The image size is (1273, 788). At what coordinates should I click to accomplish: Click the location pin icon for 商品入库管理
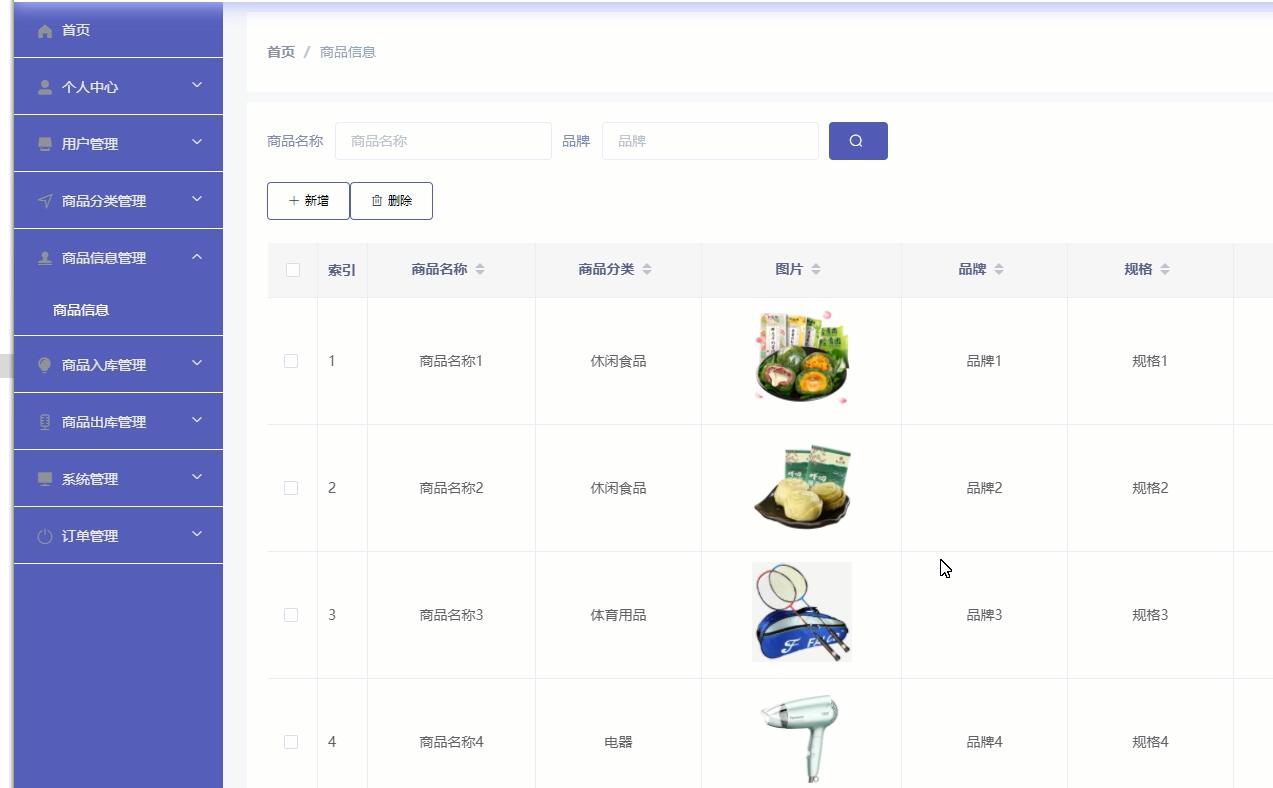[x=44, y=364]
